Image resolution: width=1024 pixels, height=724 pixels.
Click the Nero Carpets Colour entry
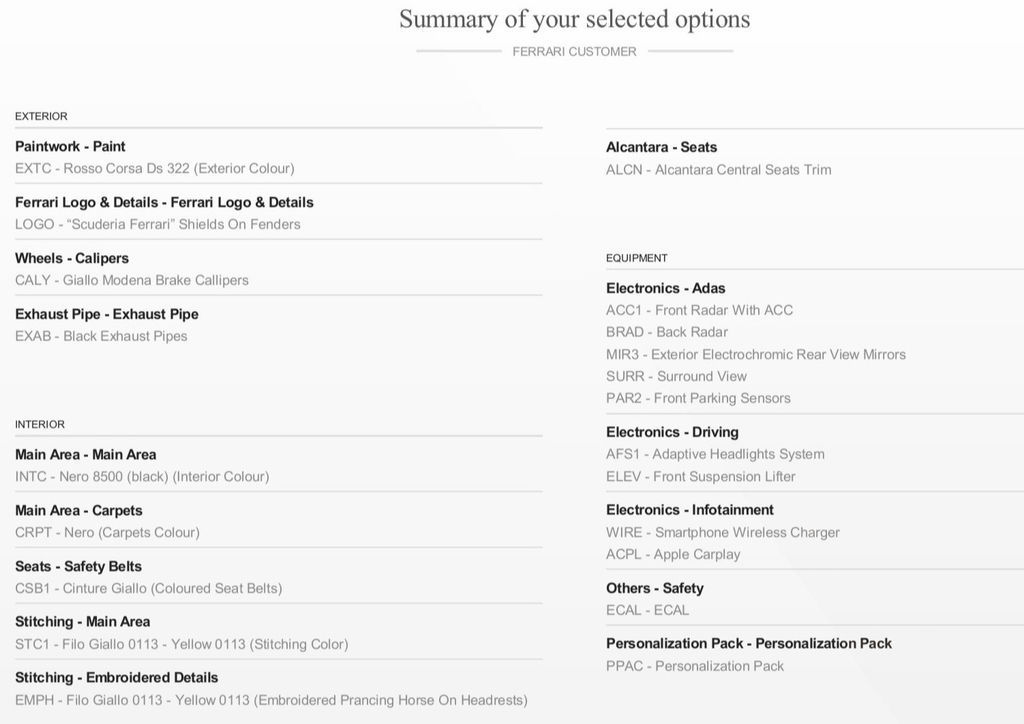click(x=107, y=533)
